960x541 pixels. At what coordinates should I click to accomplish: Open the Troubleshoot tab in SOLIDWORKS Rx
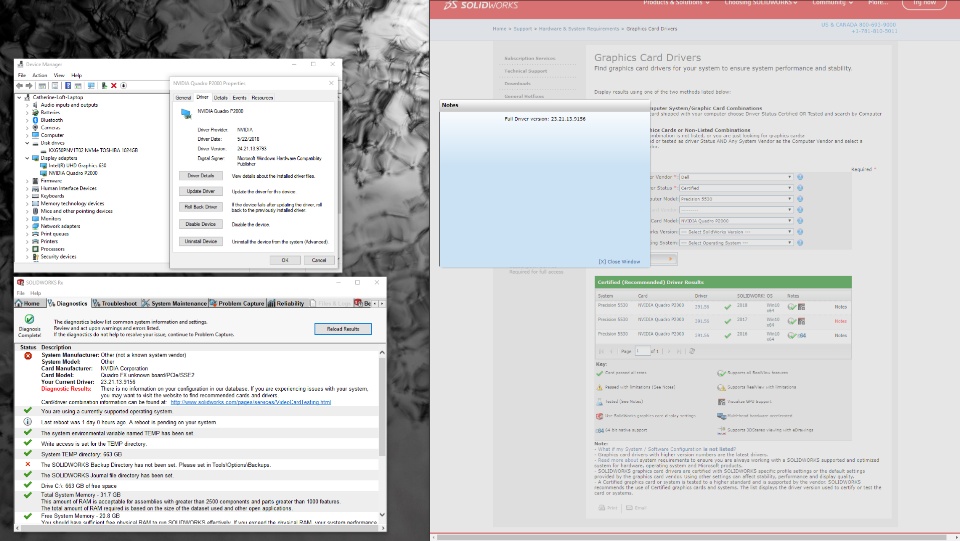coord(114,304)
